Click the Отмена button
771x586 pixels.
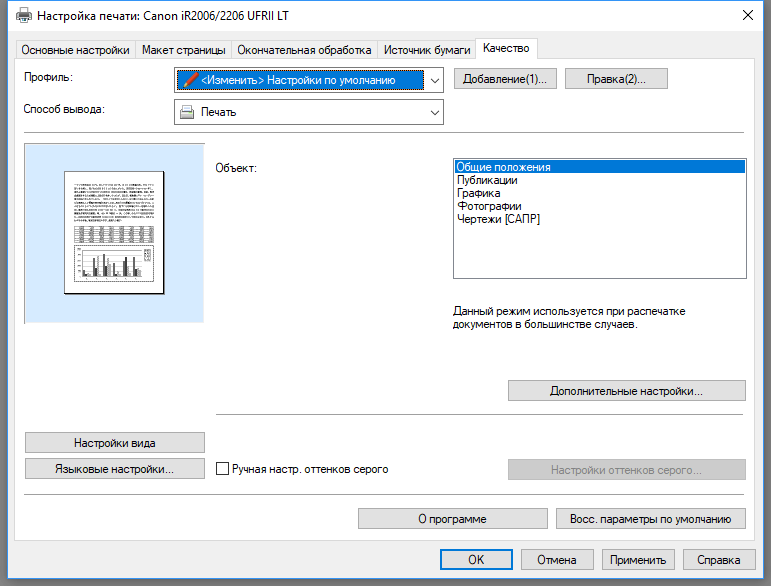click(x=557, y=559)
